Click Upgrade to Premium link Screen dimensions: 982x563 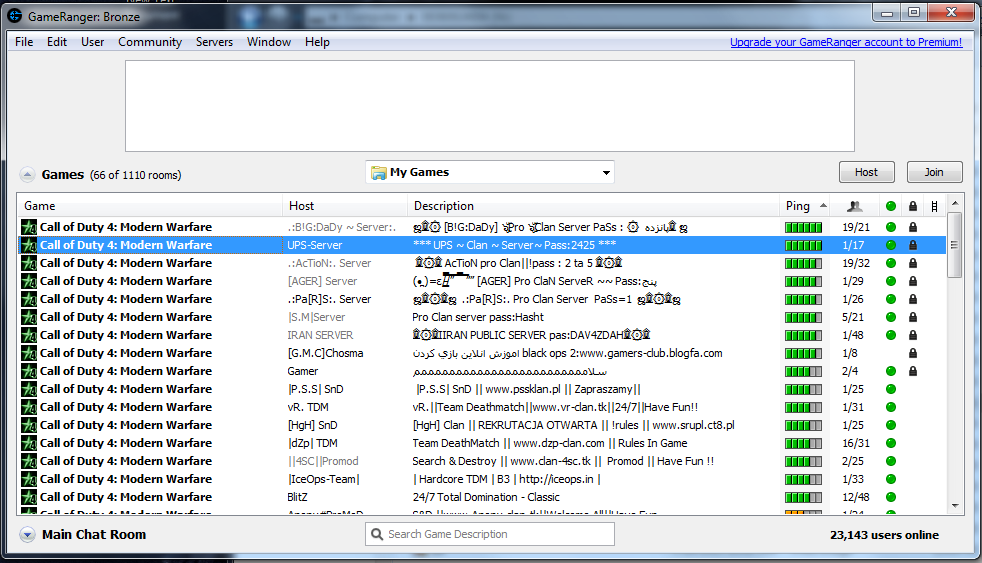[845, 42]
